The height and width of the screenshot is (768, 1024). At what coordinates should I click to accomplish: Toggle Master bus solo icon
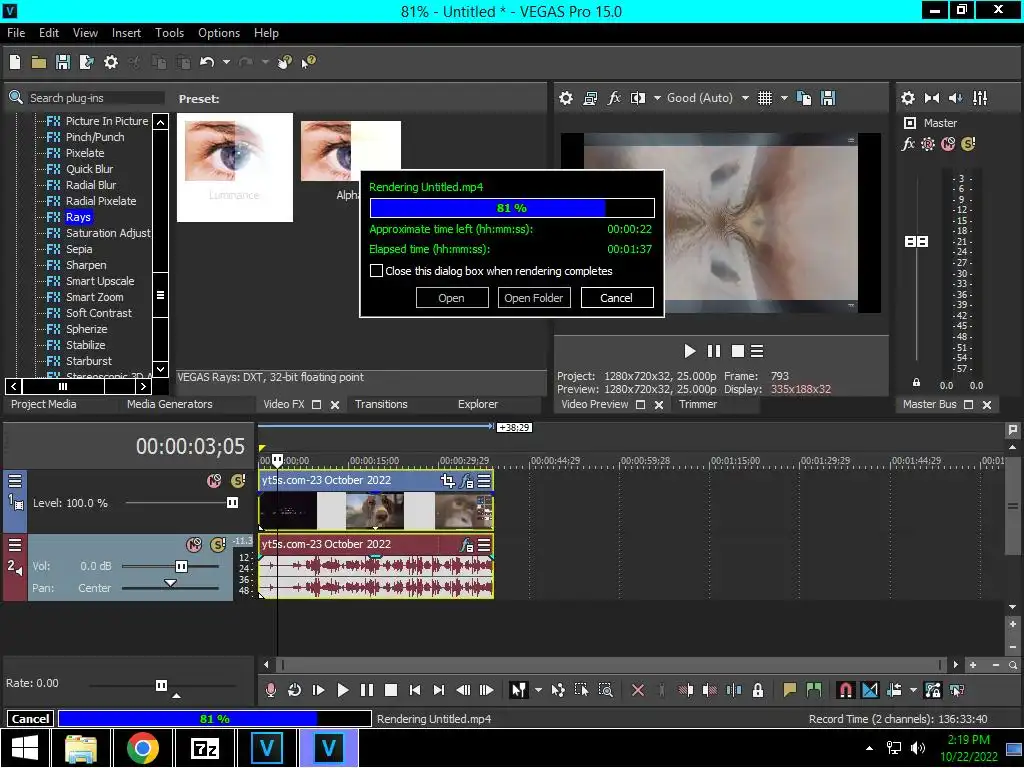pyautogui.click(x=968, y=144)
